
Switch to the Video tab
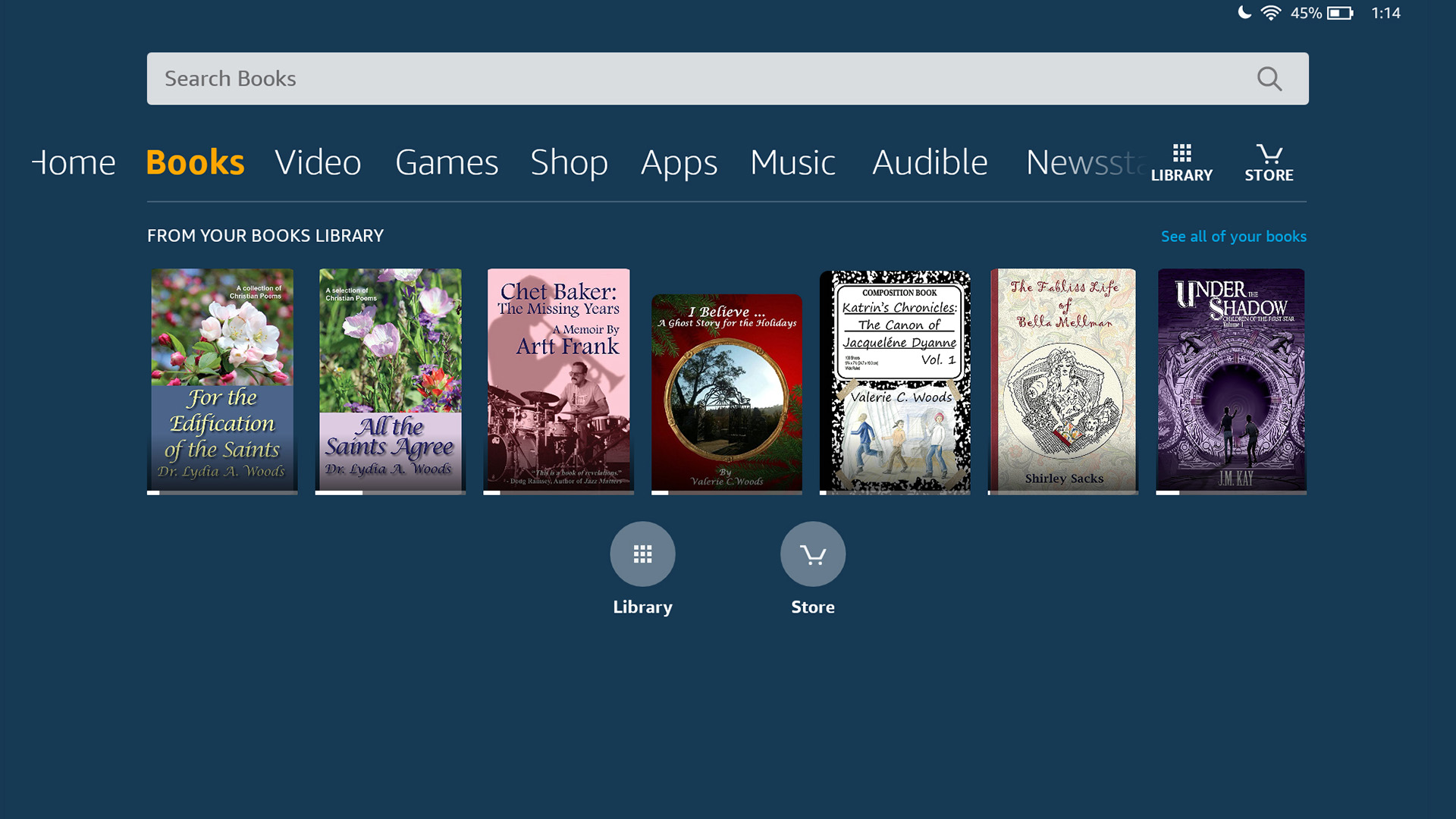click(318, 162)
